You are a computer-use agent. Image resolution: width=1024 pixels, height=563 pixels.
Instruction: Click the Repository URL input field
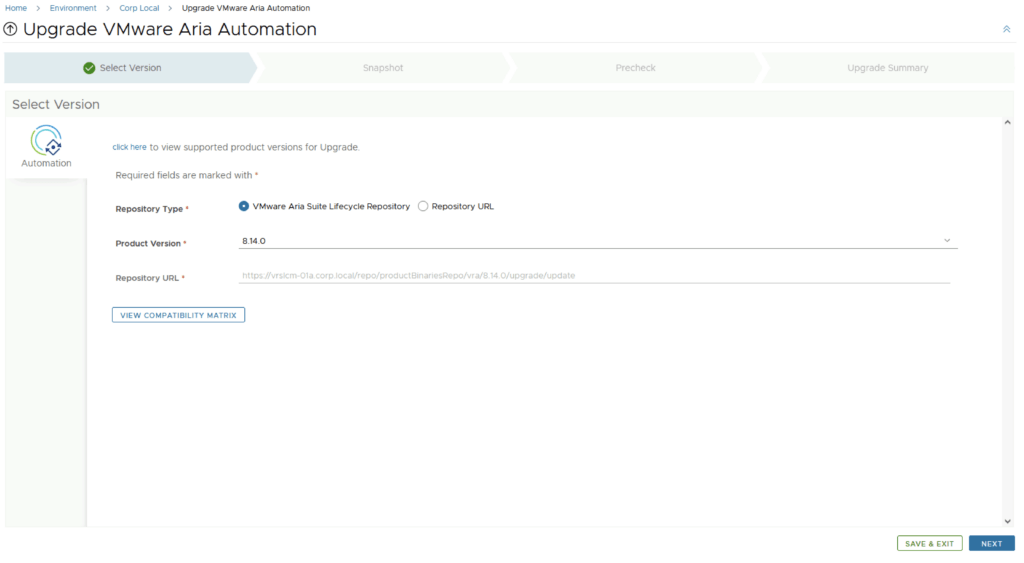(x=594, y=276)
